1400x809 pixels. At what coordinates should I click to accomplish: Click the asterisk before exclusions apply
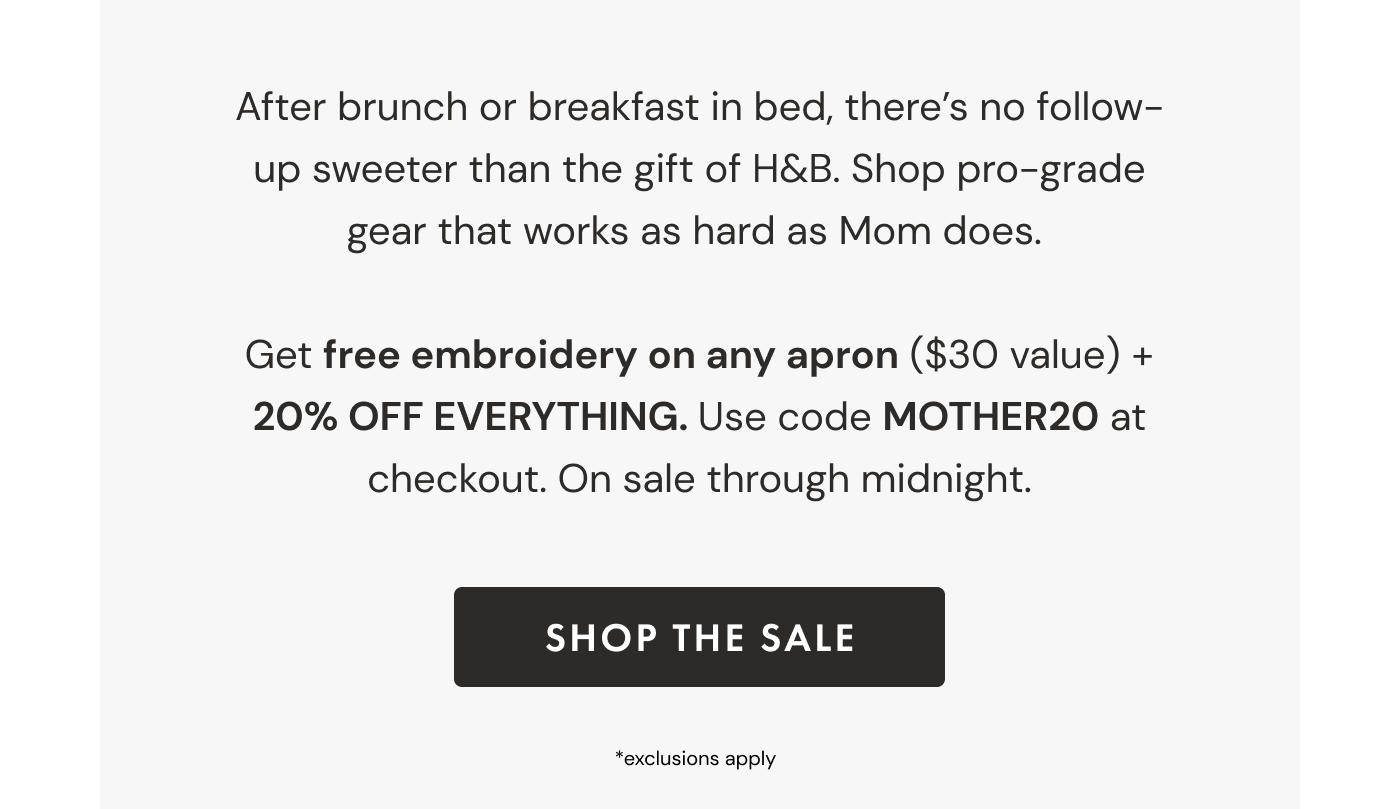(x=618, y=759)
